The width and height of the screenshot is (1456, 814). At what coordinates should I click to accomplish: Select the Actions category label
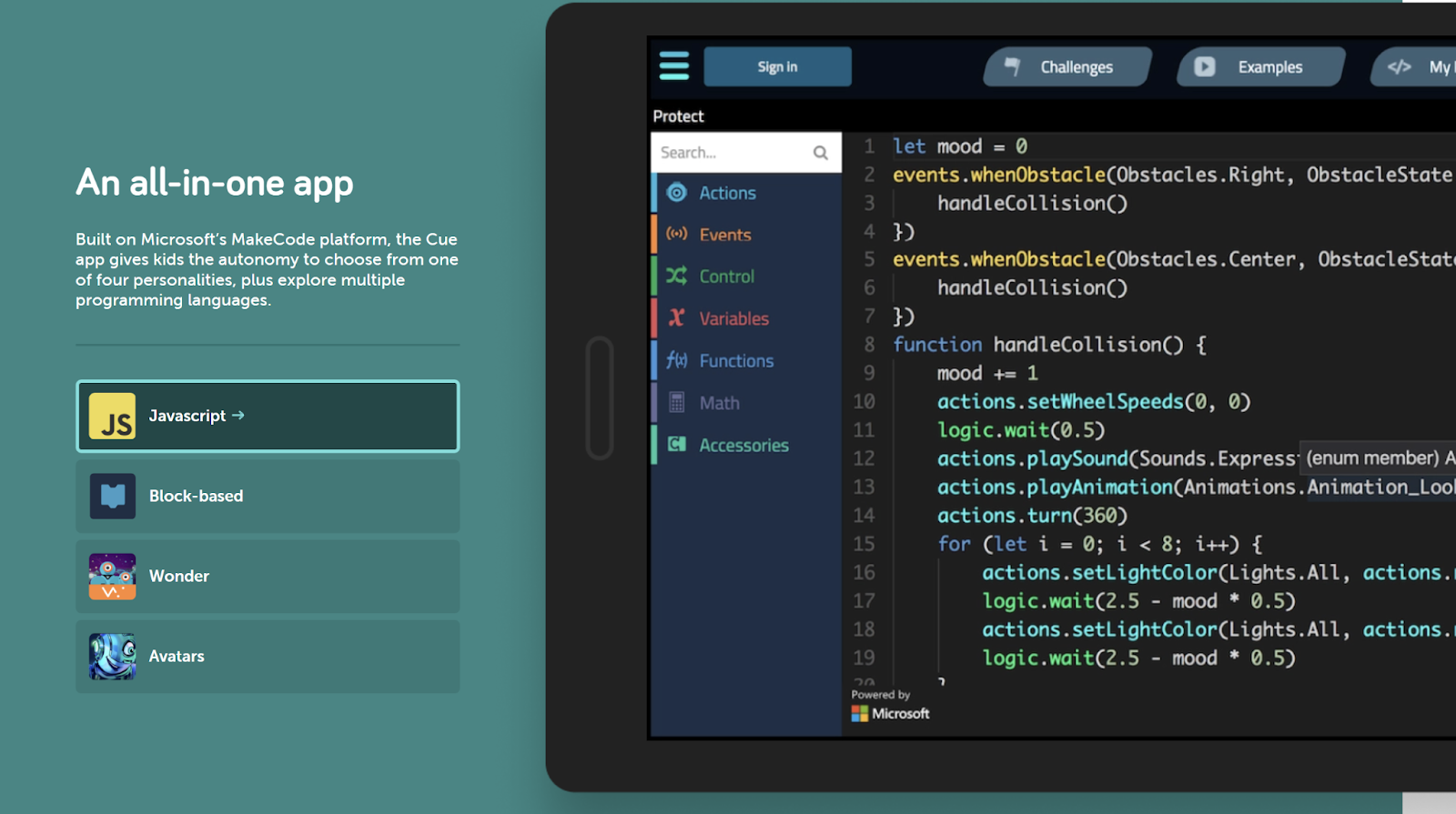(727, 193)
